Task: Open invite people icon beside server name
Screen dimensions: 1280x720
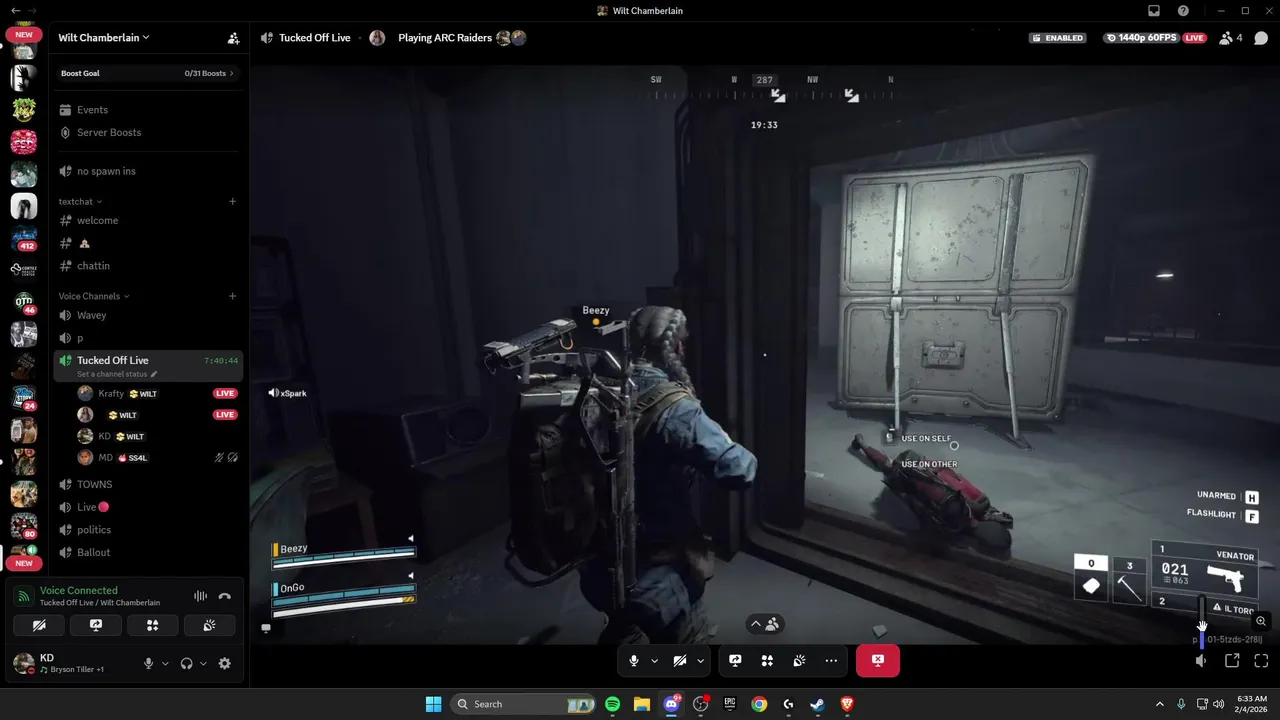Action: click(233, 38)
